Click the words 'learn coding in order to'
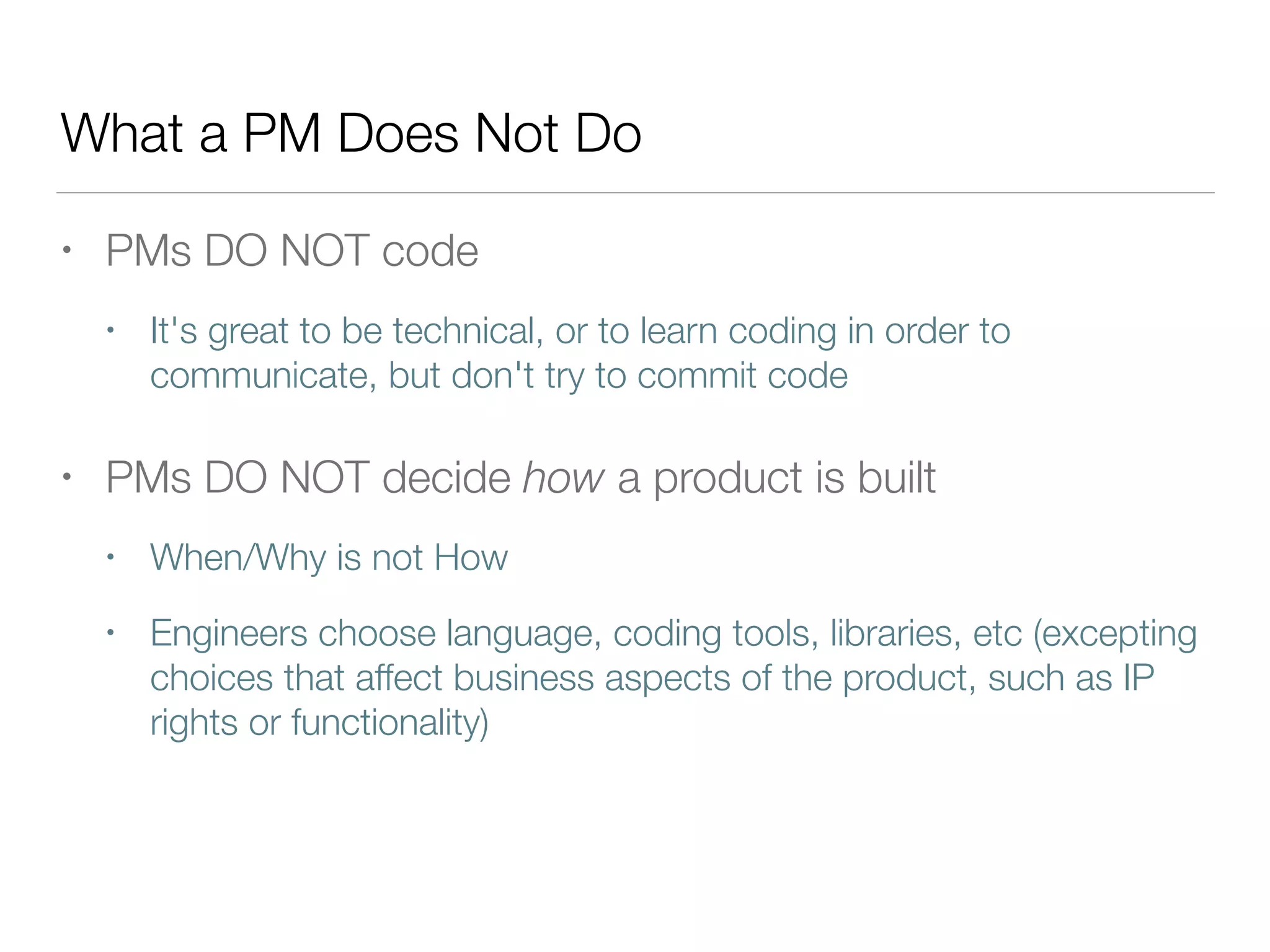This screenshot has width=1270, height=952. [x=825, y=330]
